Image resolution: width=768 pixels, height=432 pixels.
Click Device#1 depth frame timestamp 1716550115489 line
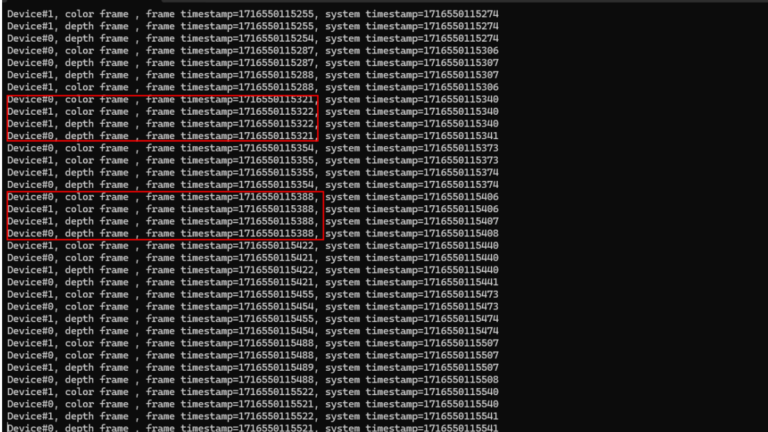(x=253, y=368)
